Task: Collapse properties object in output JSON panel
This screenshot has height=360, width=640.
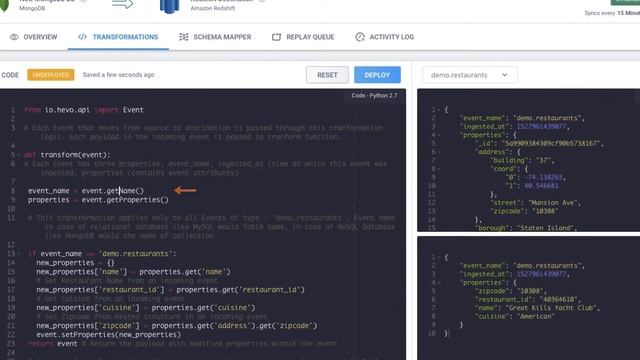Action: point(439,282)
